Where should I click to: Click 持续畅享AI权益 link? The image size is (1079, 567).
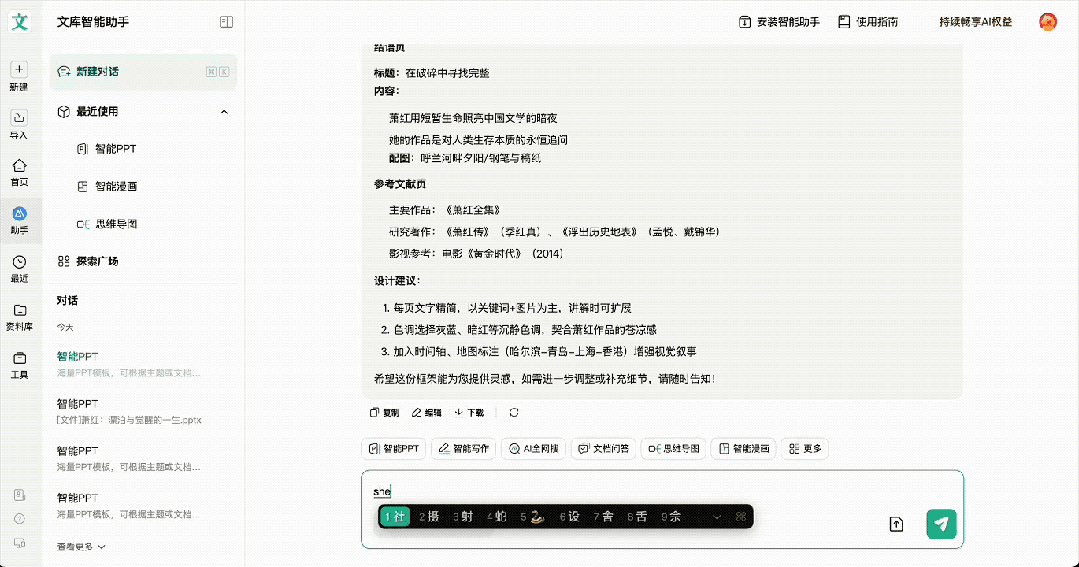click(x=976, y=22)
